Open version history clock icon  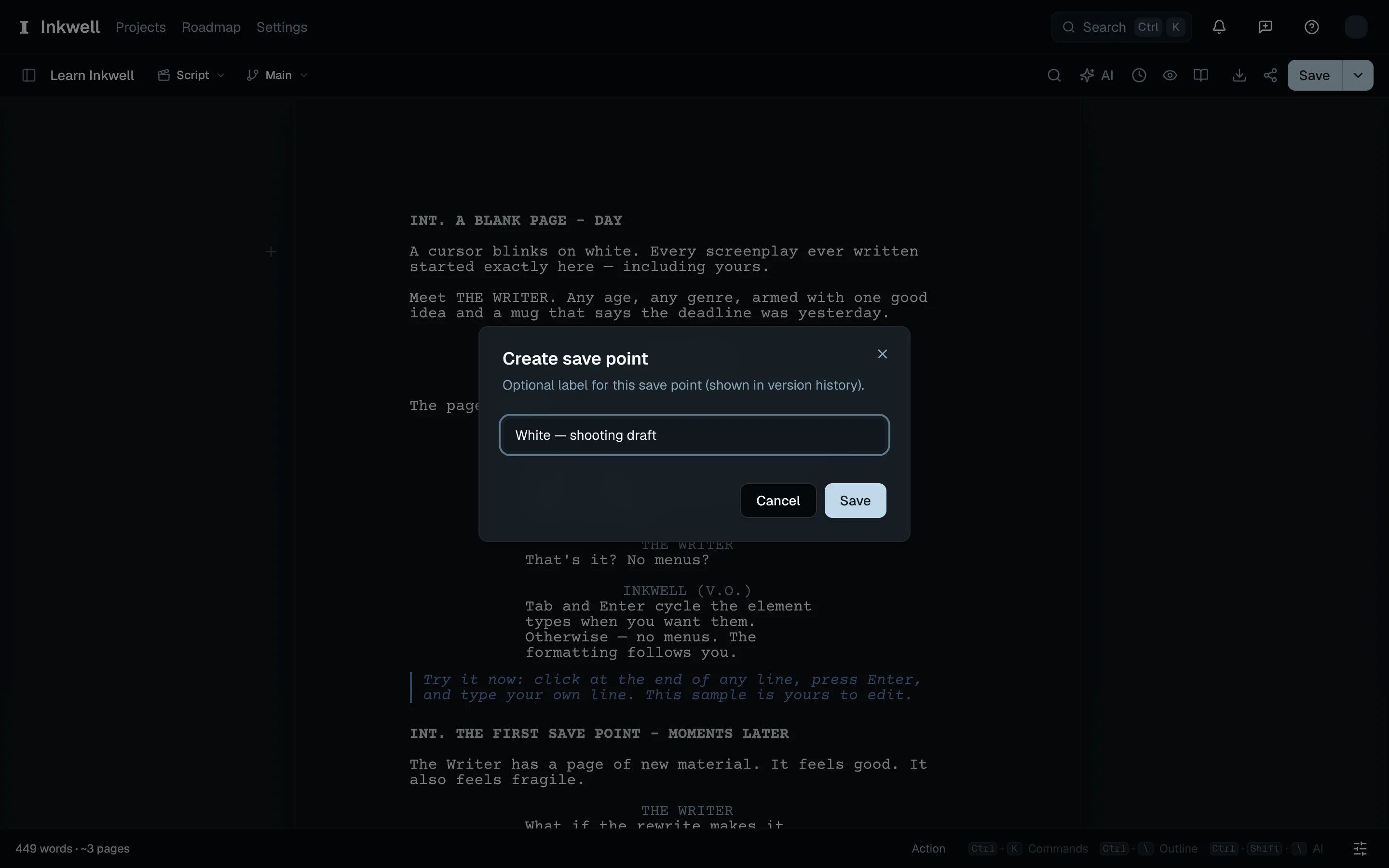(x=1139, y=75)
